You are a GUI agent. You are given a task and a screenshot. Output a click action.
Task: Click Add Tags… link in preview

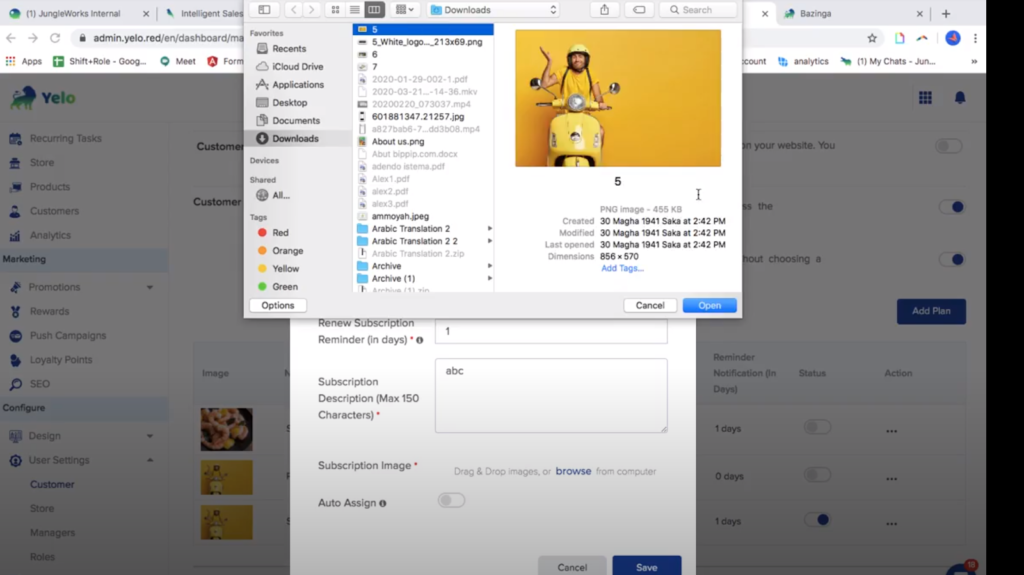pyautogui.click(x=622, y=268)
